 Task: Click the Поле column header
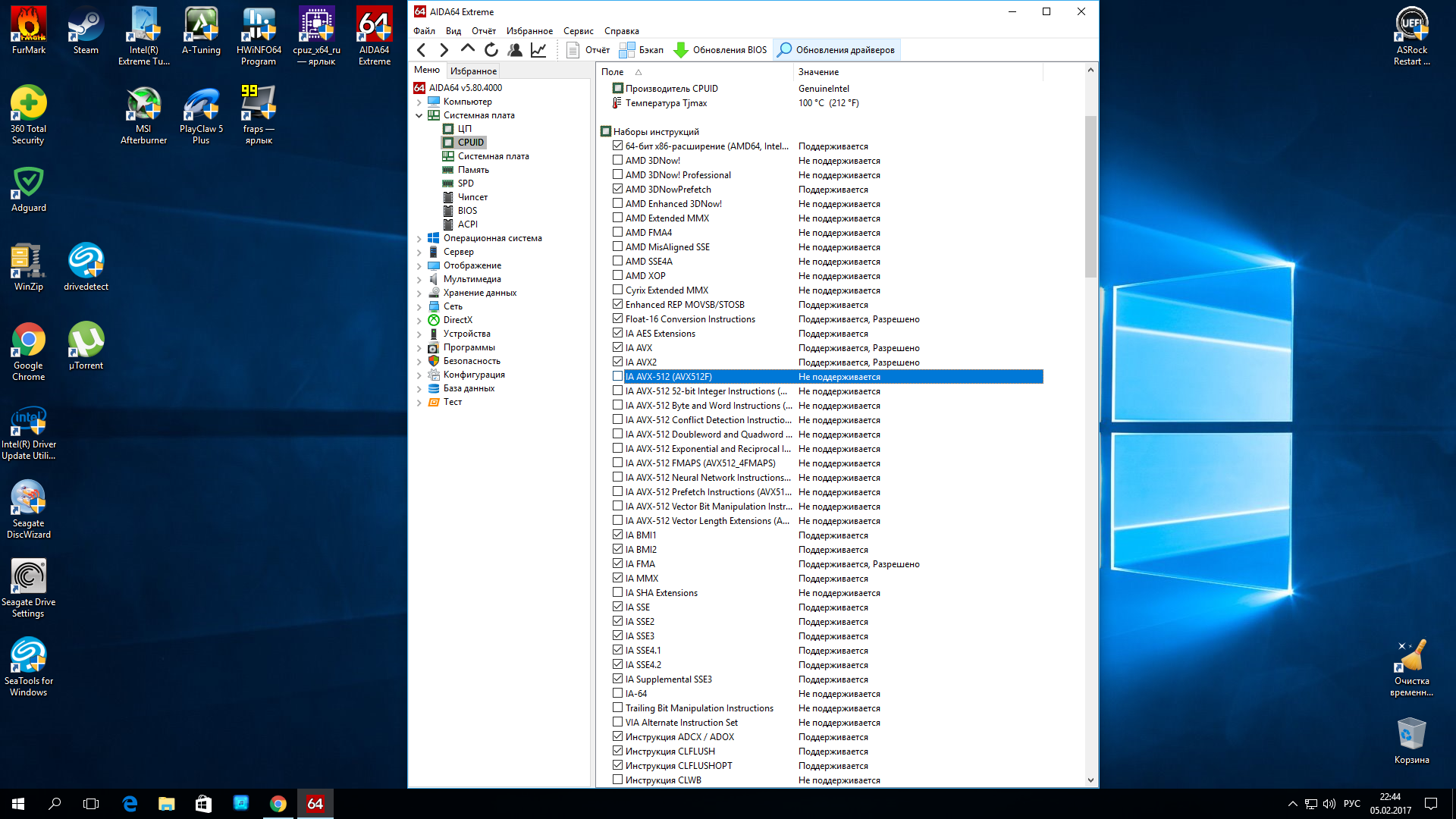613,72
